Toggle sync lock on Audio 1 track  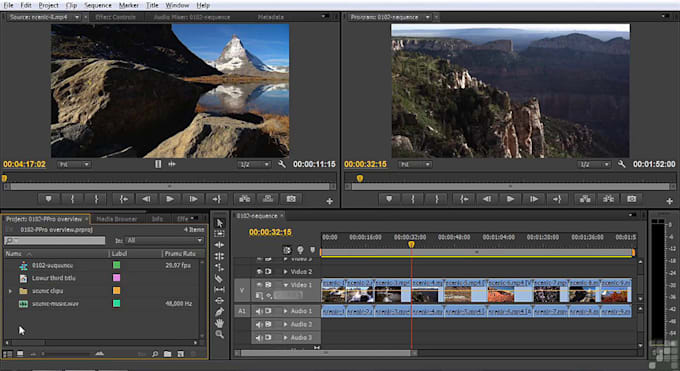[x=268, y=311]
